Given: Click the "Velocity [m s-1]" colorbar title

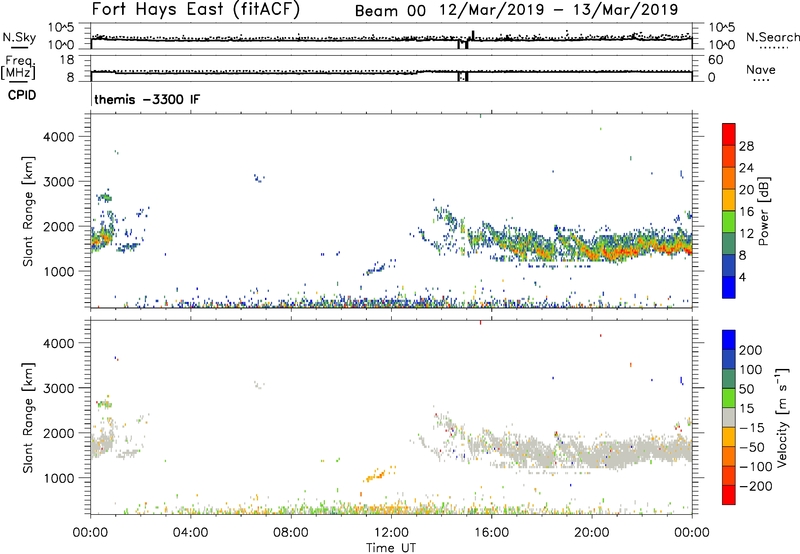Looking at the screenshot, I should [783, 418].
